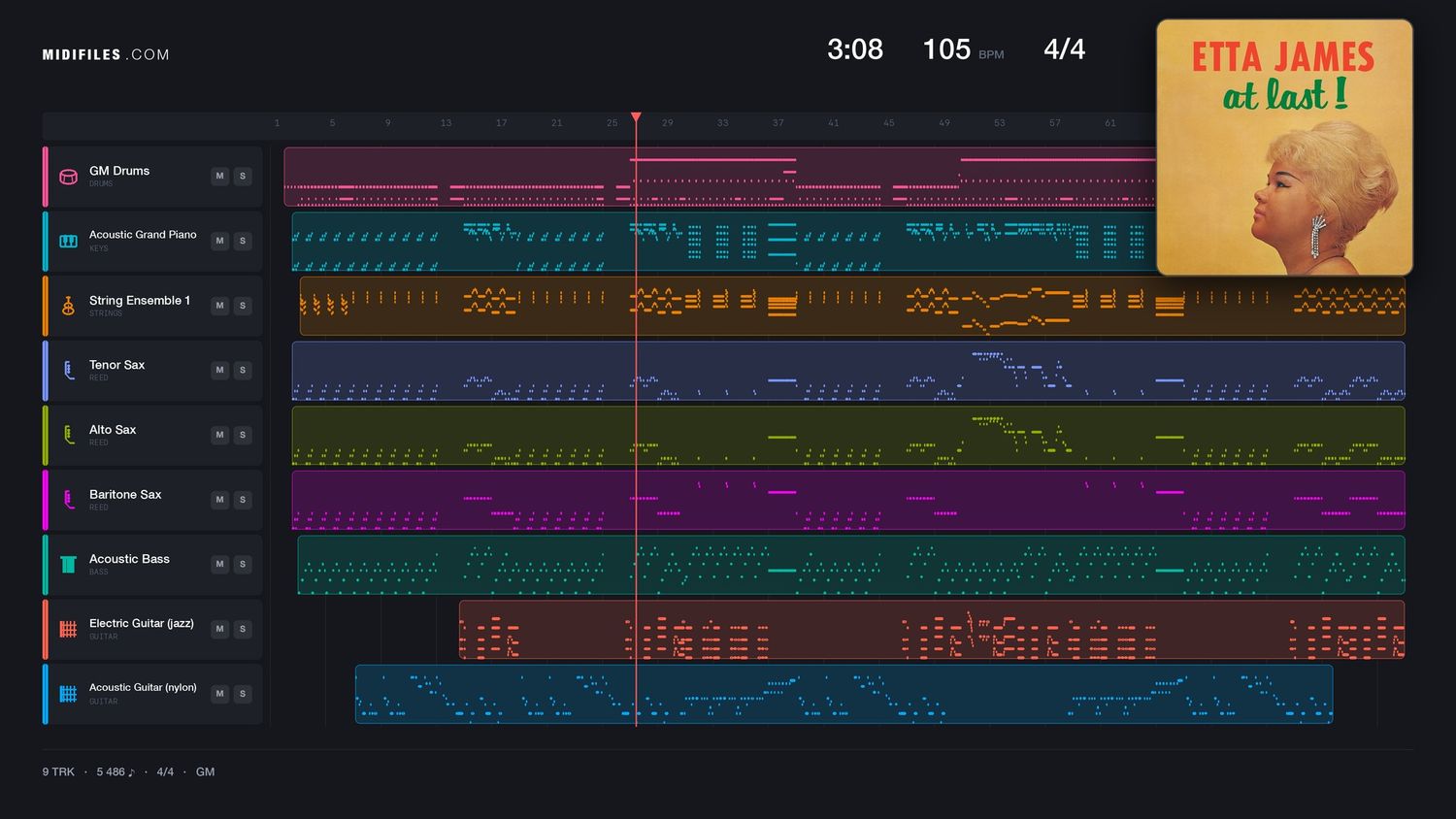Solo the Acoustic Bass track
This screenshot has height=819, width=1456.
[x=243, y=564]
